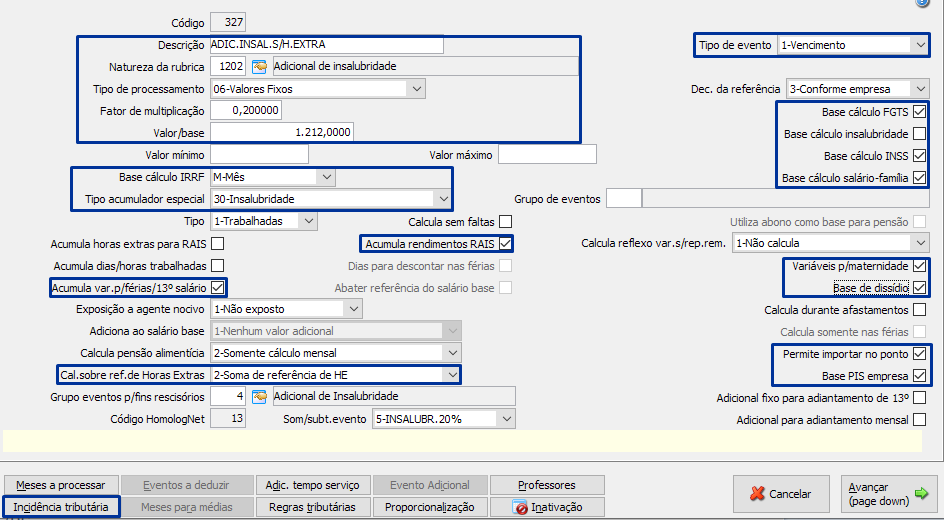Click Grupo eventos p/fins rescisórios code field
The image size is (944, 520).
click(x=228, y=397)
